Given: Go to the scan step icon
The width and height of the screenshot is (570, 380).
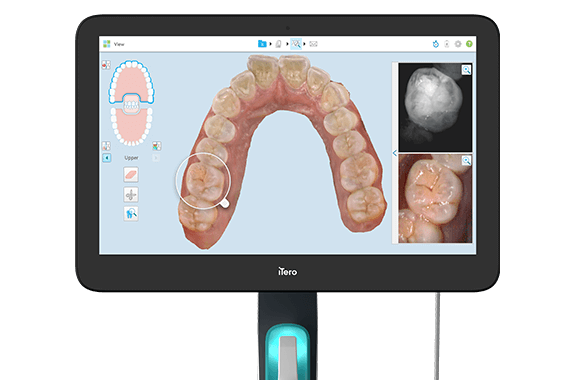Looking at the screenshot, I should [x=278, y=44].
